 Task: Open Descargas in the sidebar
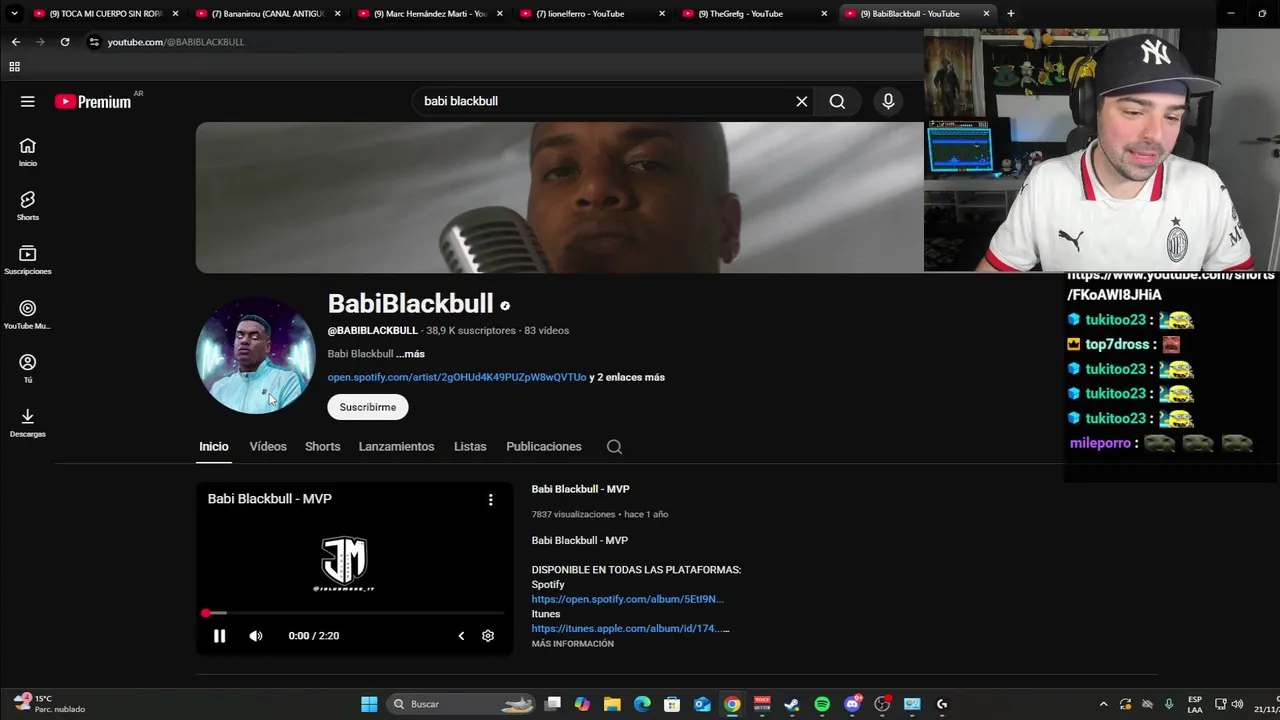tap(28, 422)
